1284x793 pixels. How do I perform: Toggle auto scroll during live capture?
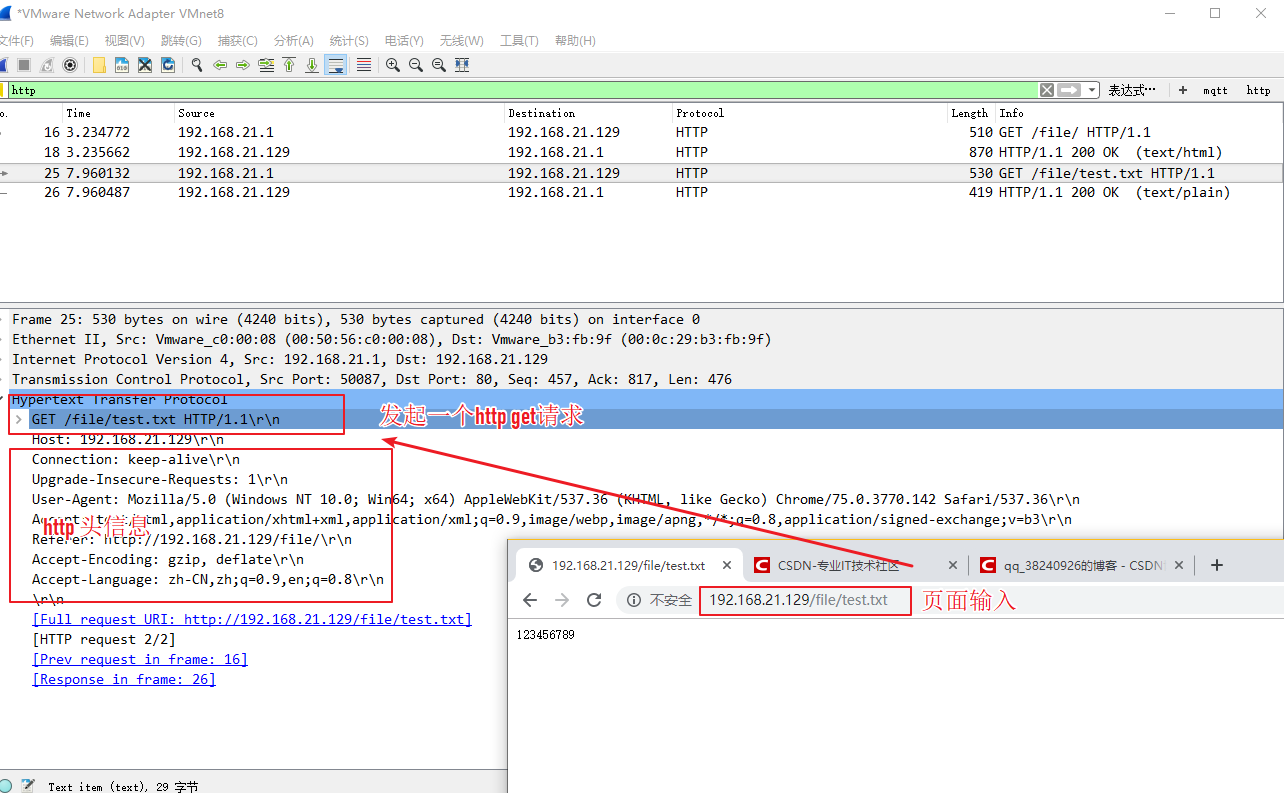click(x=336, y=65)
